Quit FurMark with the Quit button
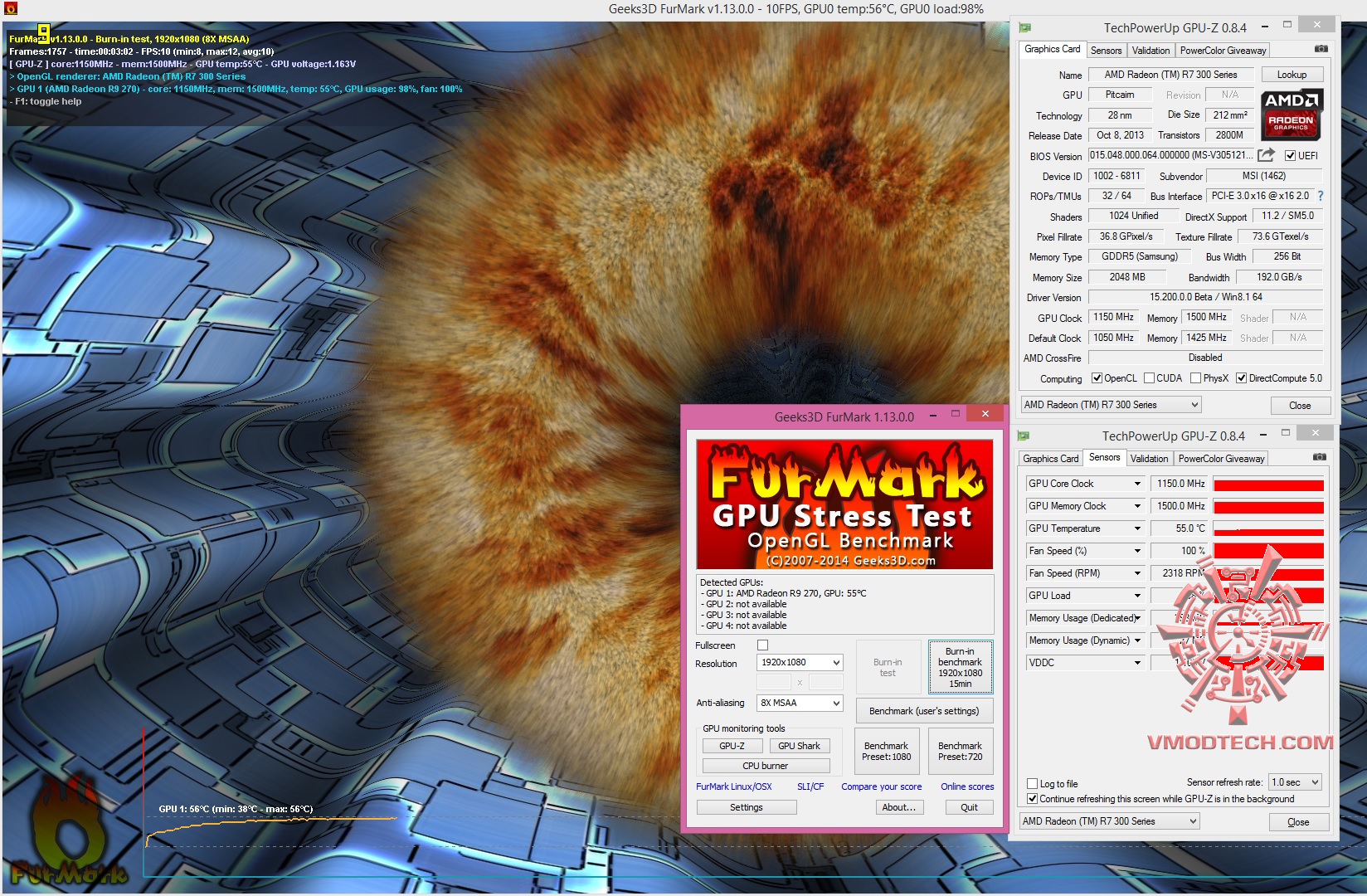1367x896 pixels. coord(969,807)
